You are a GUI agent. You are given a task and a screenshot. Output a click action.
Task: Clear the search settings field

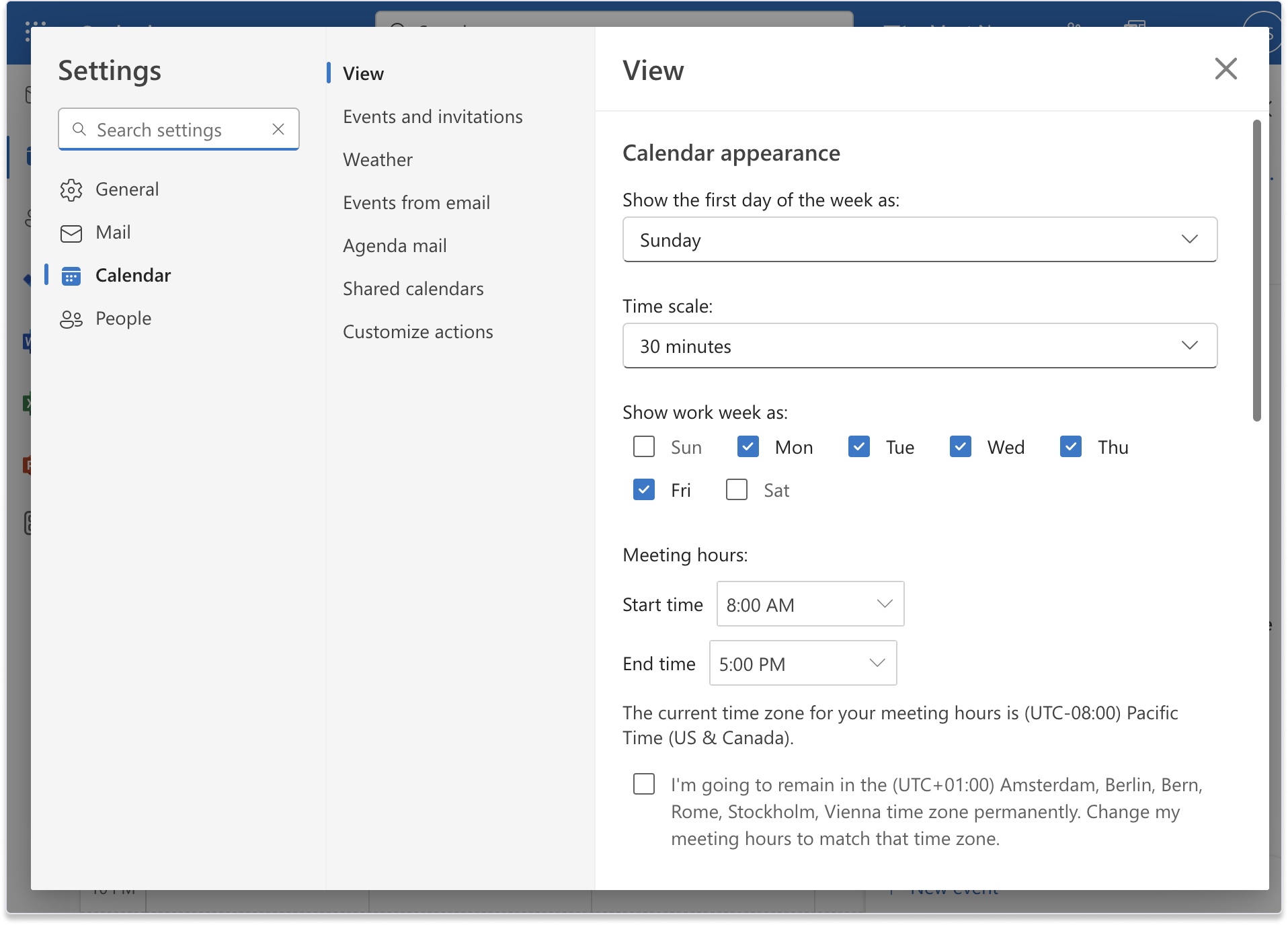tap(278, 129)
